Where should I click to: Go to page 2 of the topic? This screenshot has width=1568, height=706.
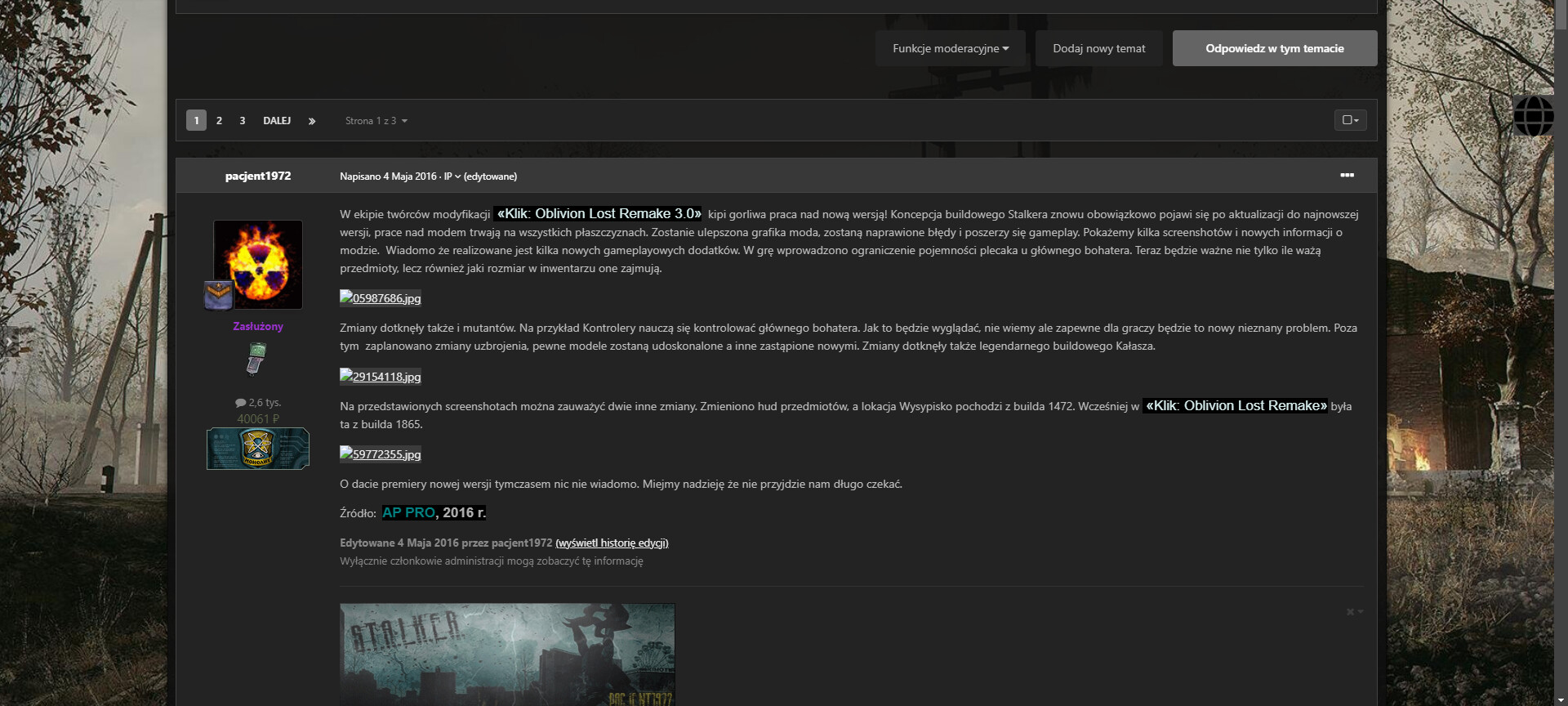pyautogui.click(x=219, y=120)
